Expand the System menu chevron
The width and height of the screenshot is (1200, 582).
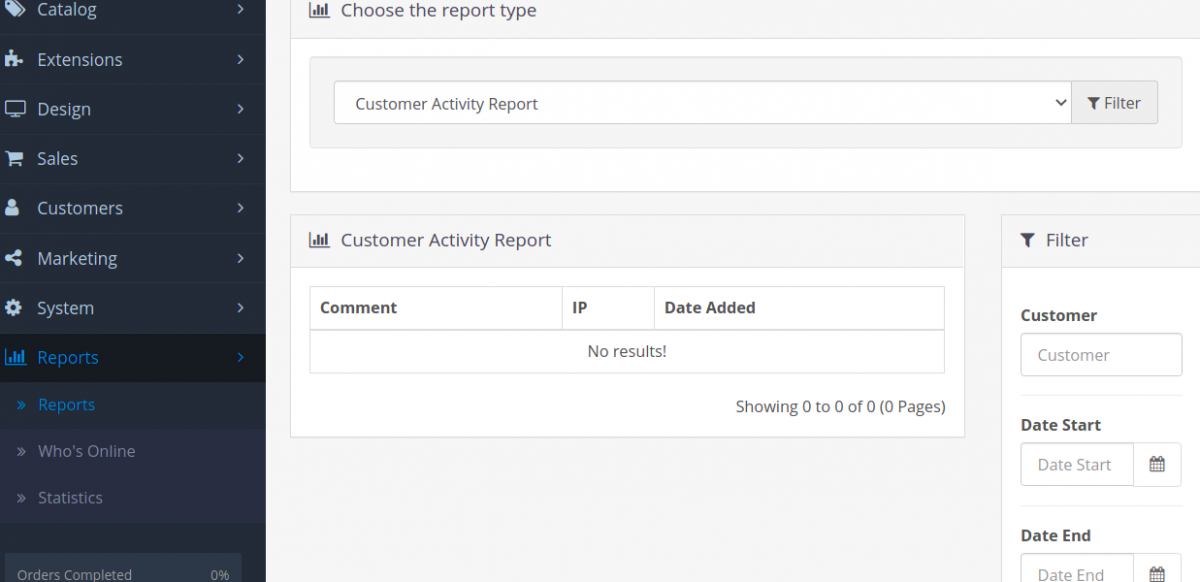coord(240,308)
